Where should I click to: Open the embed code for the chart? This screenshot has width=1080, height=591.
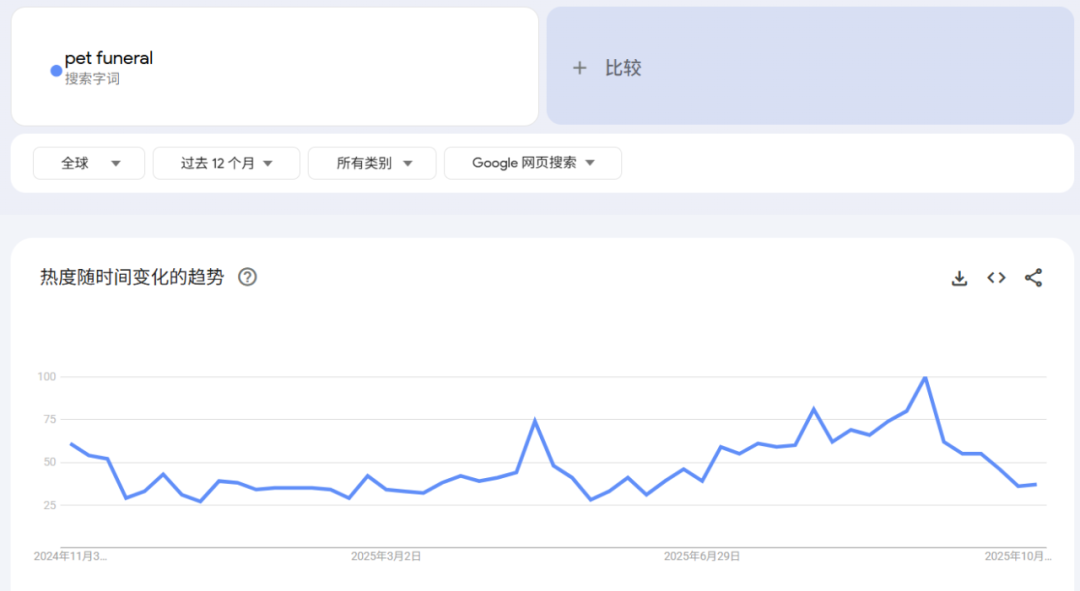click(996, 278)
